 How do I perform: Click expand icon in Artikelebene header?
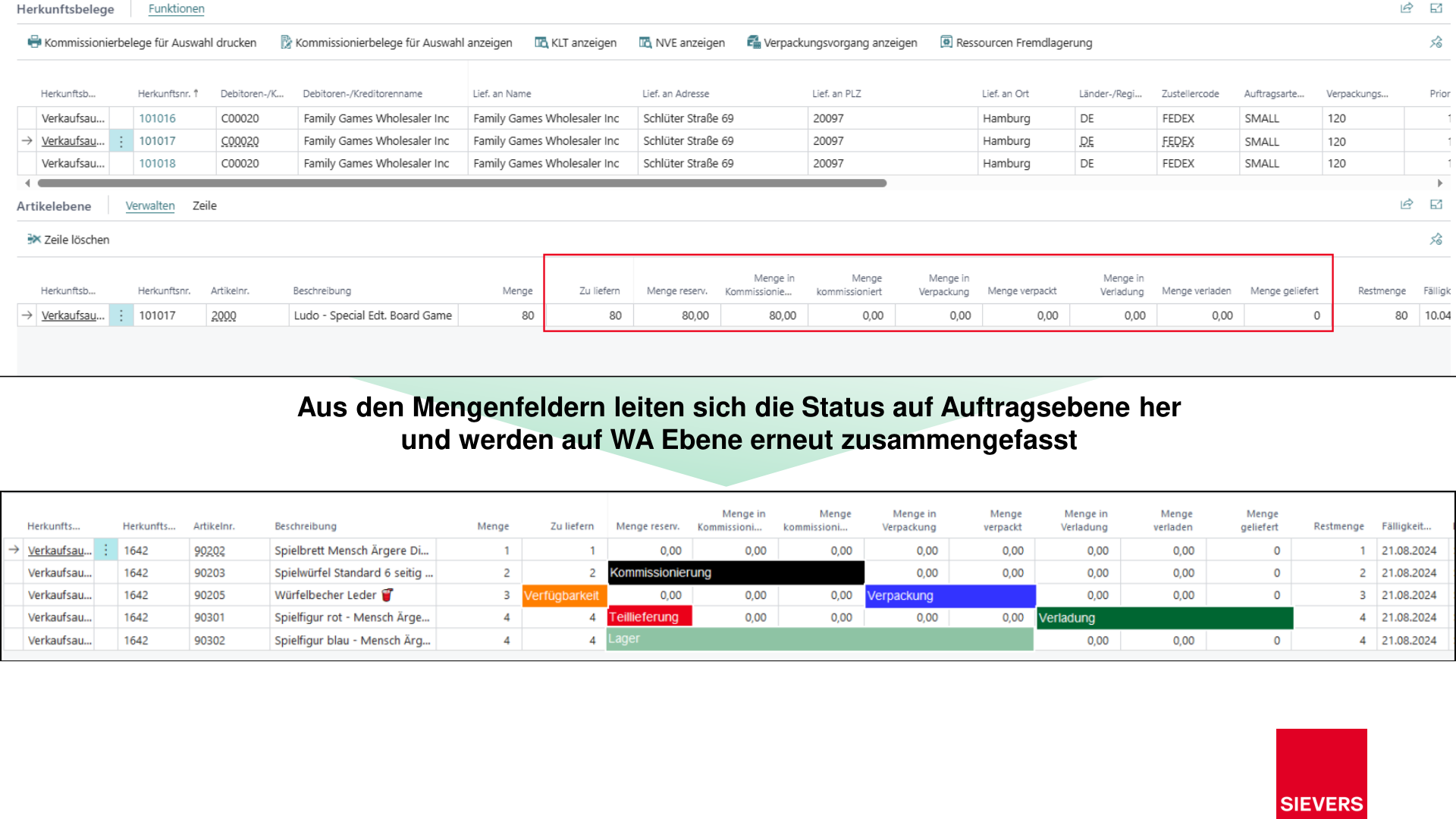point(1436,205)
